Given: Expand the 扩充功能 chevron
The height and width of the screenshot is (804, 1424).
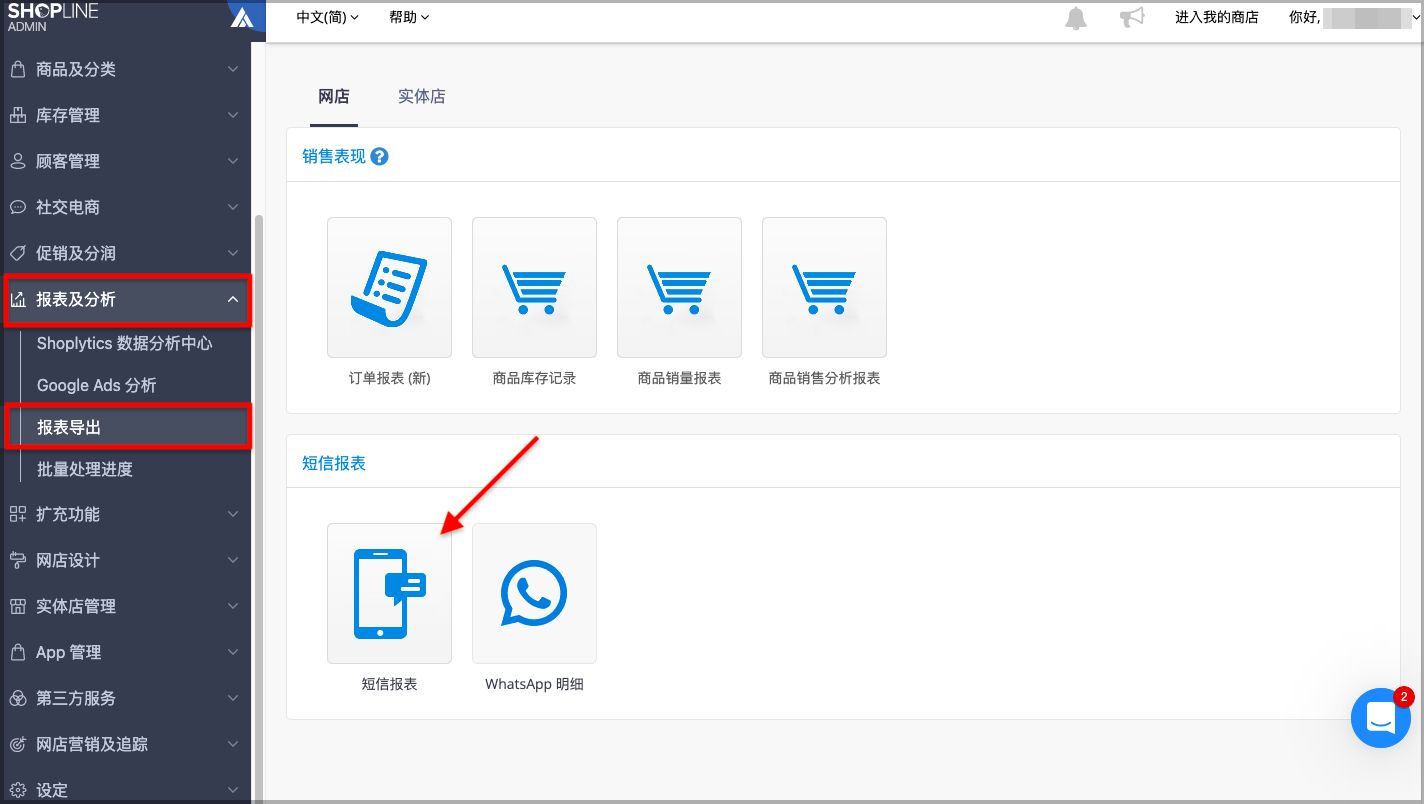Looking at the screenshot, I should click(x=233, y=514).
